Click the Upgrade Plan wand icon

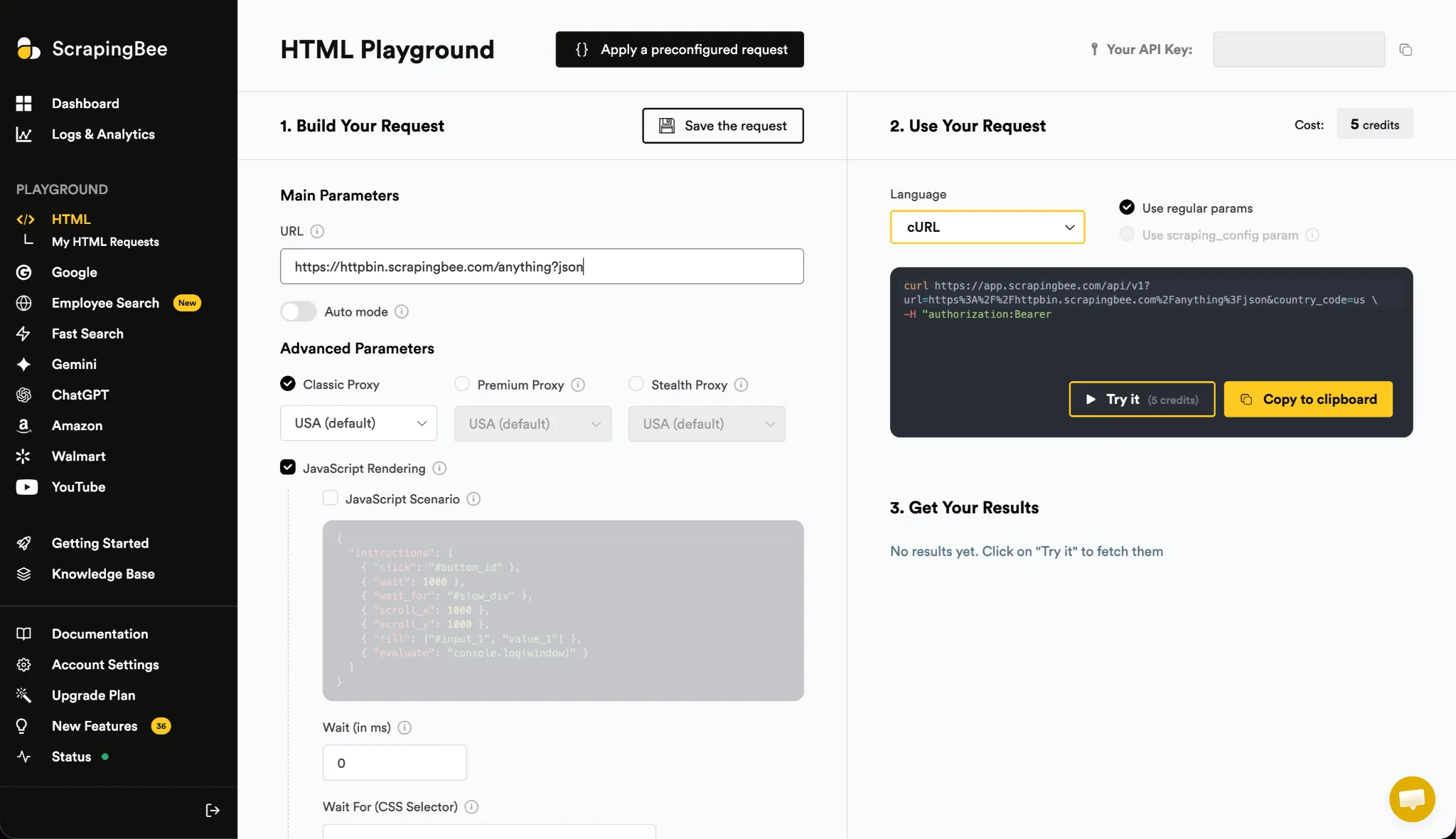click(24, 695)
